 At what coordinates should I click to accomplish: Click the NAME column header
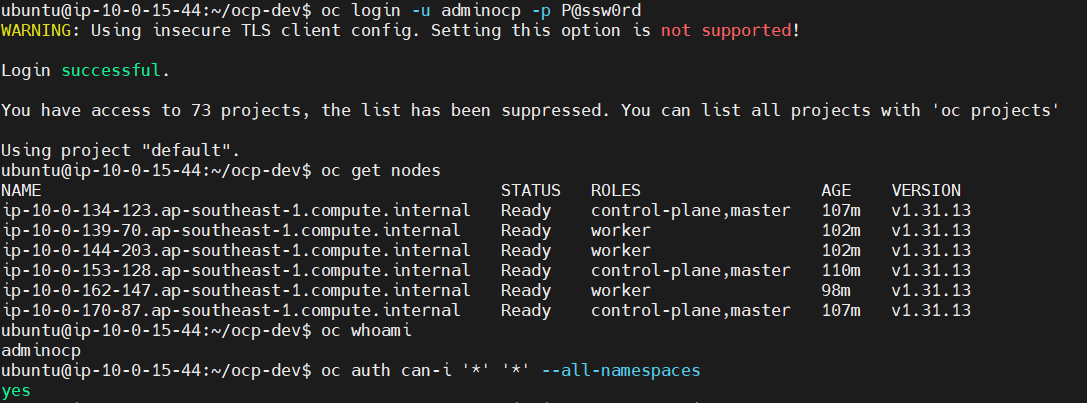[x=22, y=190]
